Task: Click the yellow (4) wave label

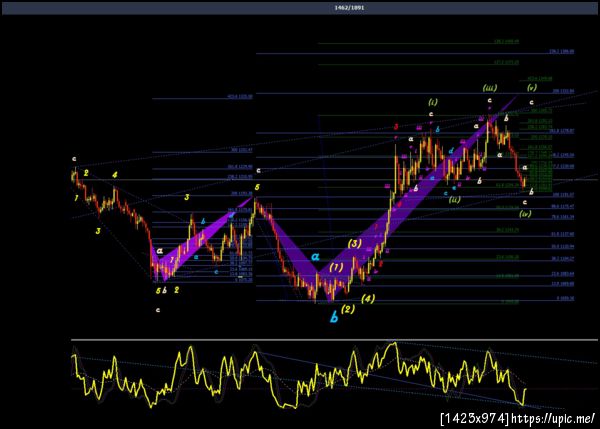Action: [x=368, y=299]
